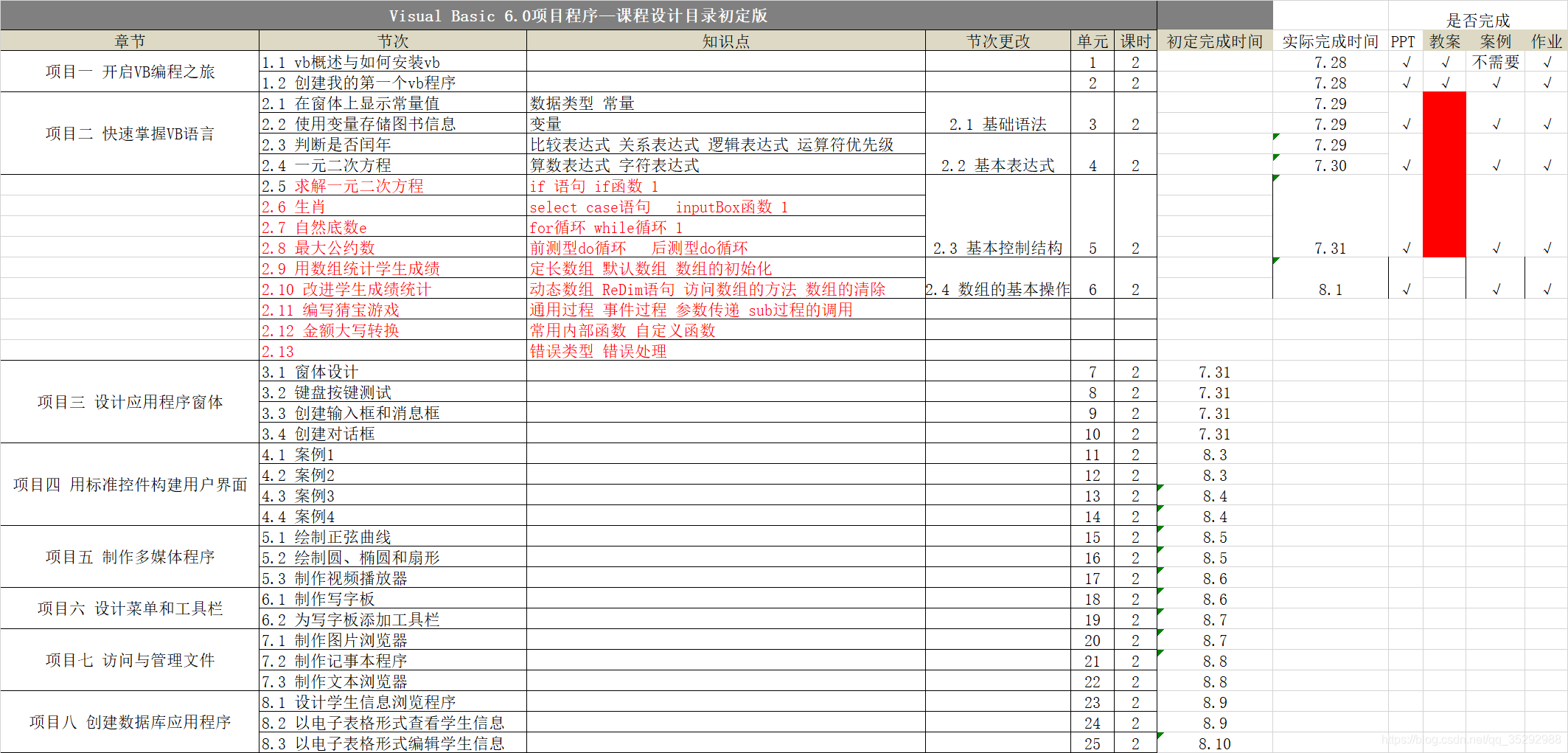
Task: Click the unit number '25' cell
Action: pos(1093,743)
